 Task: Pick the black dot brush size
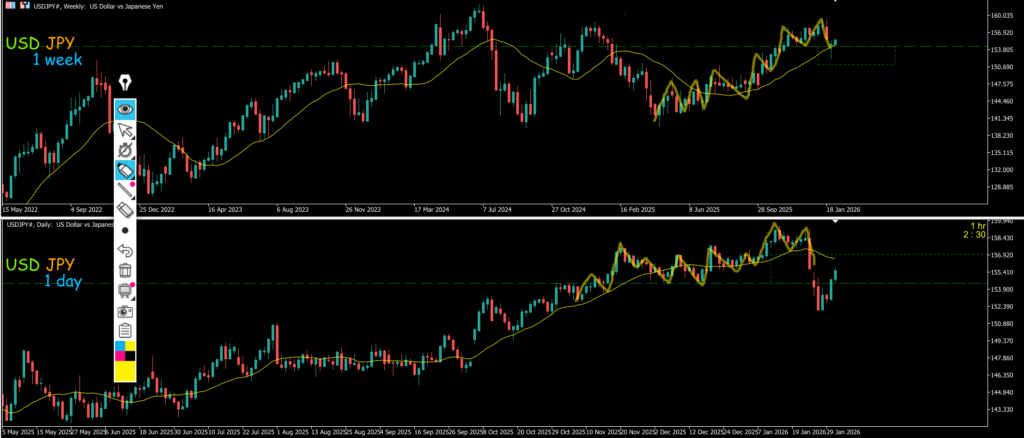click(126, 230)
